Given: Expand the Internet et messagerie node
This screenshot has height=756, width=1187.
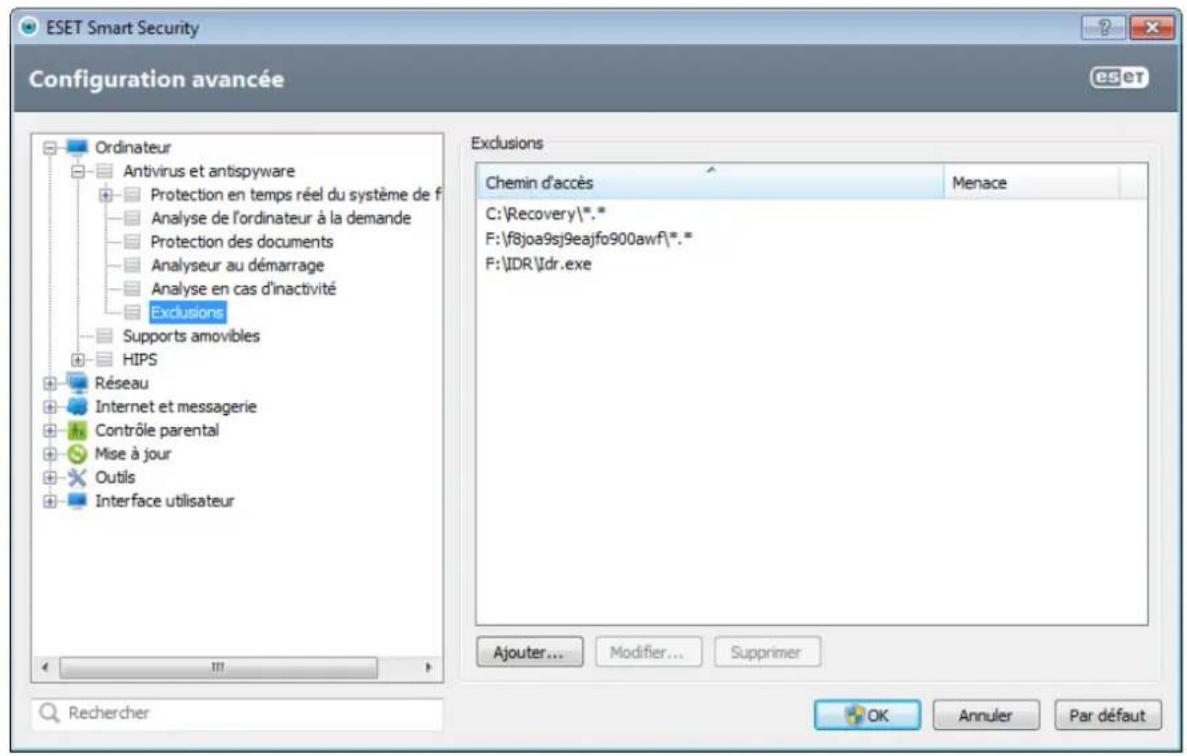Looking at the screenshot, I should pyautogui.click(x=50, y=406).
